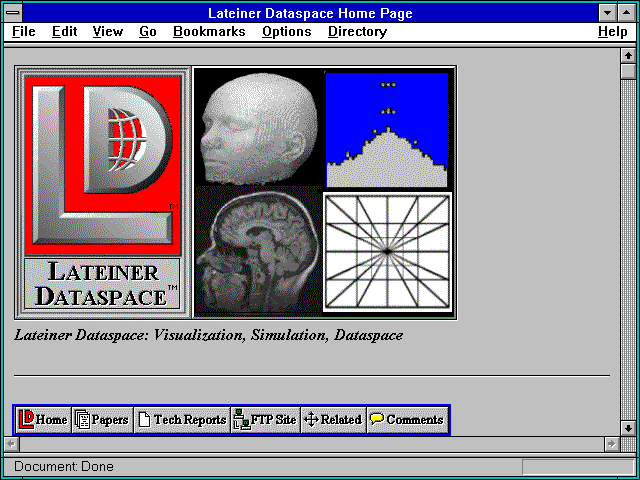Click the 'Lateiner Dataspace Home Page' title bar
This screenshot has width=640, height=480.
pos(310,13)
